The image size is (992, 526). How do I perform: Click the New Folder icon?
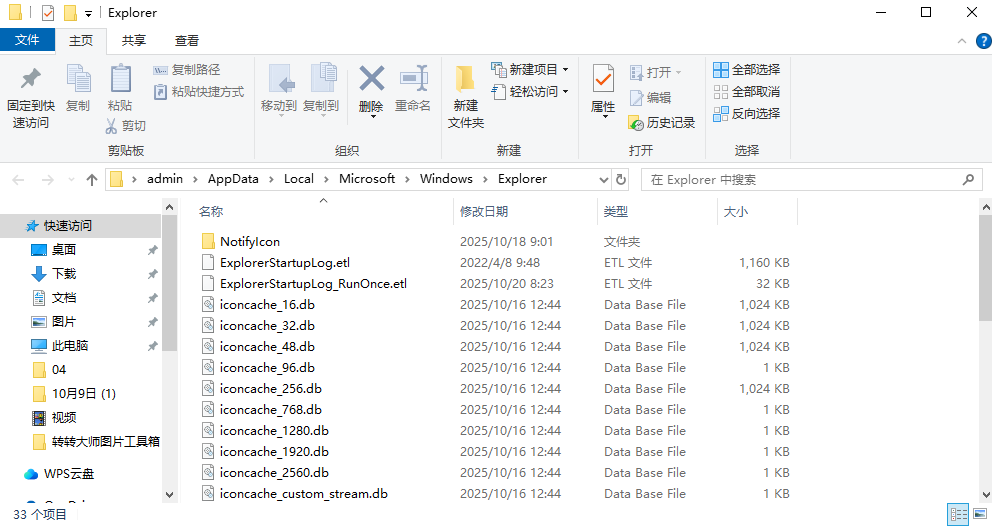click(x=465, y=80)
